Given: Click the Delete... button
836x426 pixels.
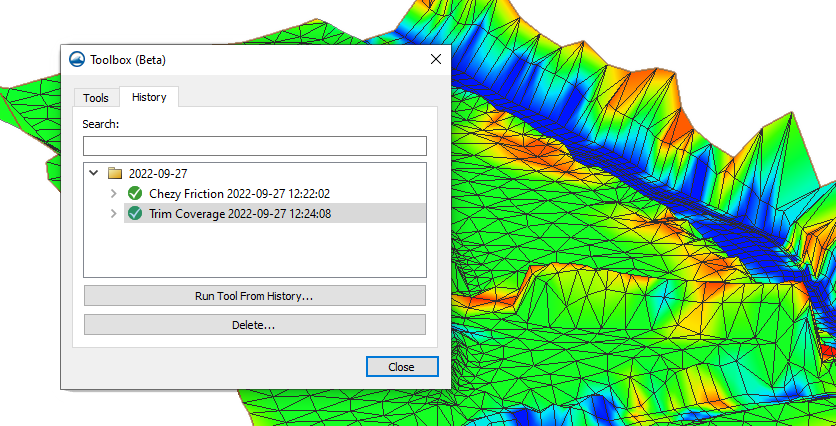Looking at the screenshot, I should pyautogui.click(x=254, y=325).
